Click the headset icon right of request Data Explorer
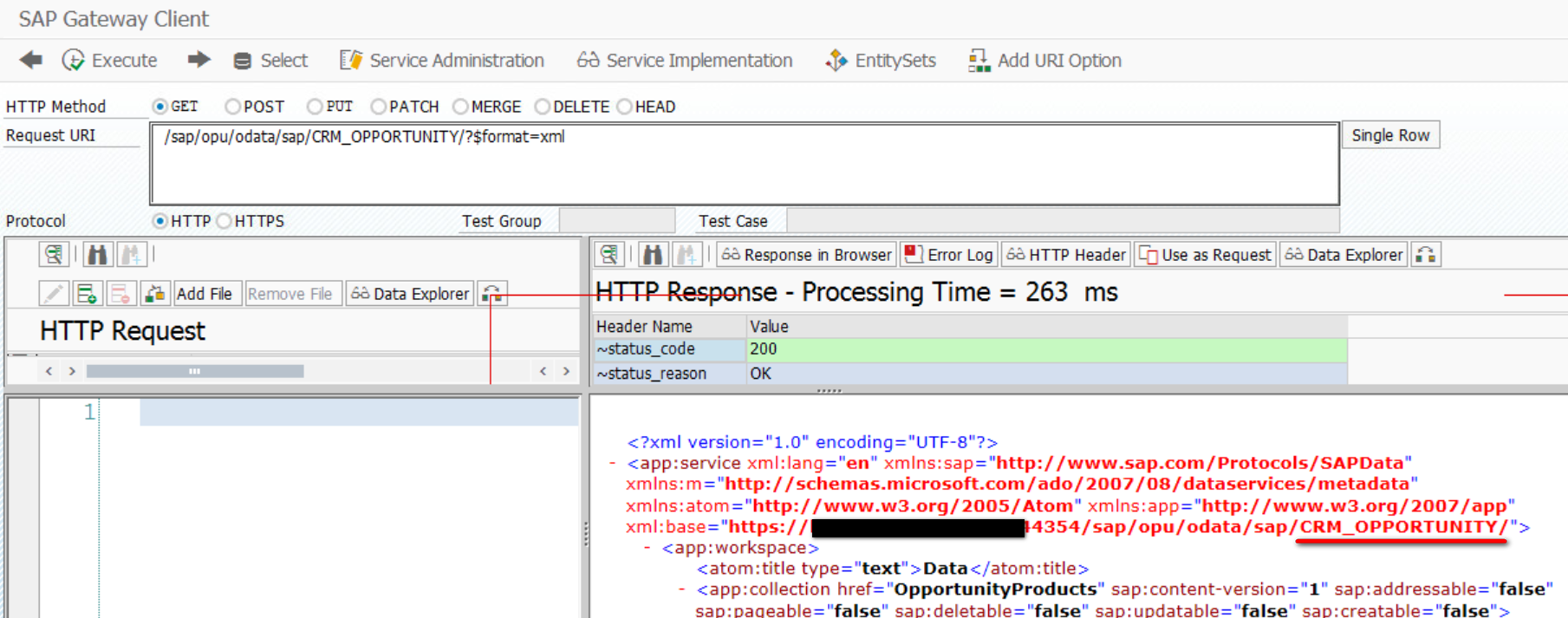The width and height of the screenshot is (1568, 618). [x=492, y=294]
